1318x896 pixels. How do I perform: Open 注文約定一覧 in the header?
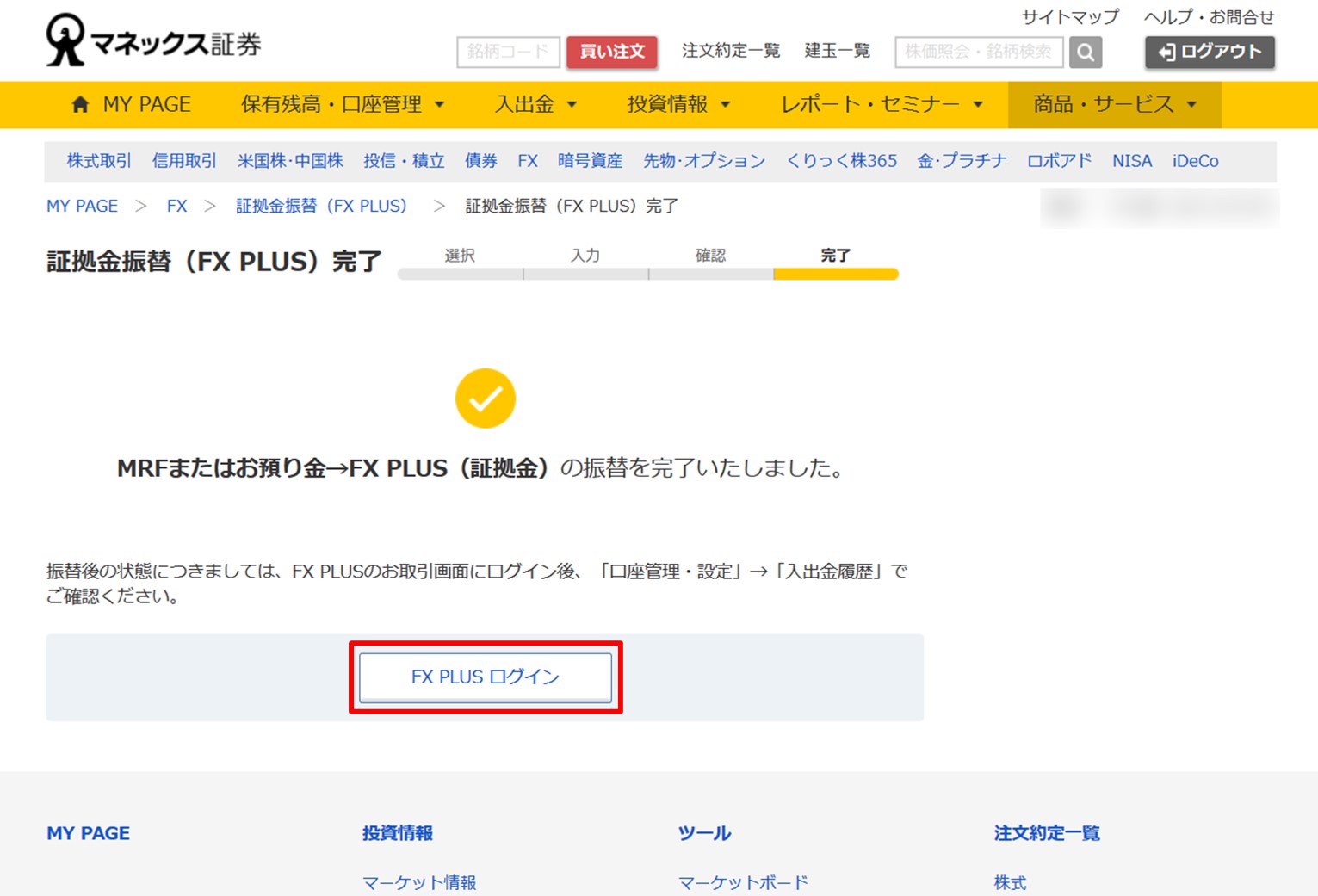pos(731,51)
